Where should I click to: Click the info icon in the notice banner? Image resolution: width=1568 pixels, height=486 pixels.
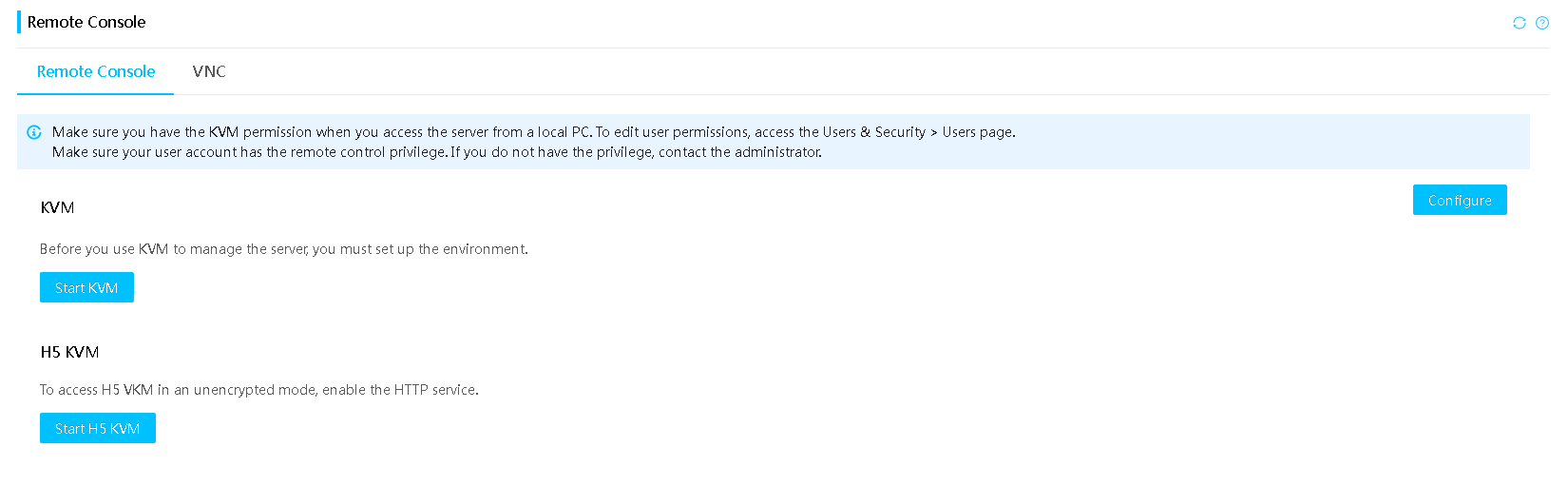(34, 132)
